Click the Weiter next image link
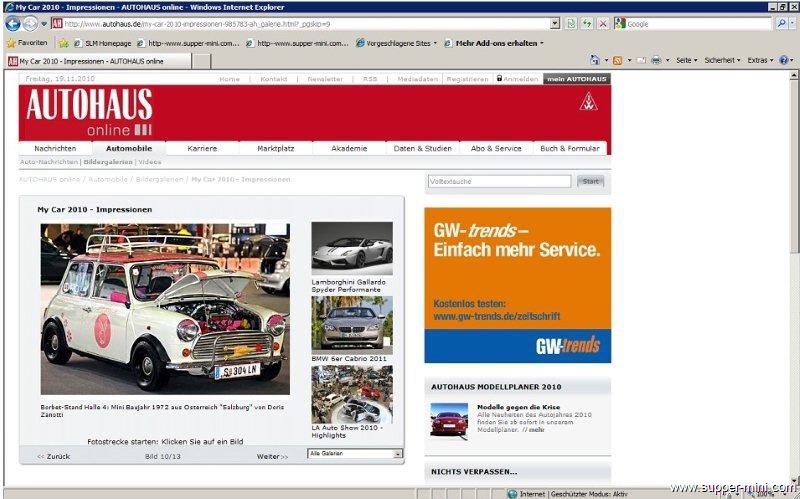The image size is (800, 499). click(x=272, y=456)
